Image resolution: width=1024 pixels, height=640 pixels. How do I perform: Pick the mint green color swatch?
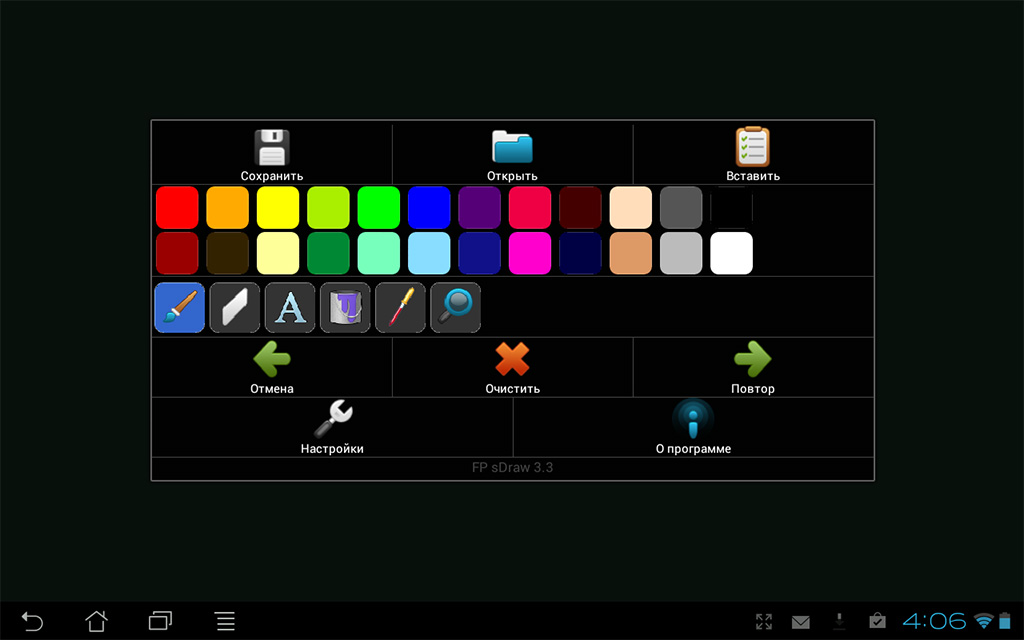pyautogui.click(x=379, y=253)
